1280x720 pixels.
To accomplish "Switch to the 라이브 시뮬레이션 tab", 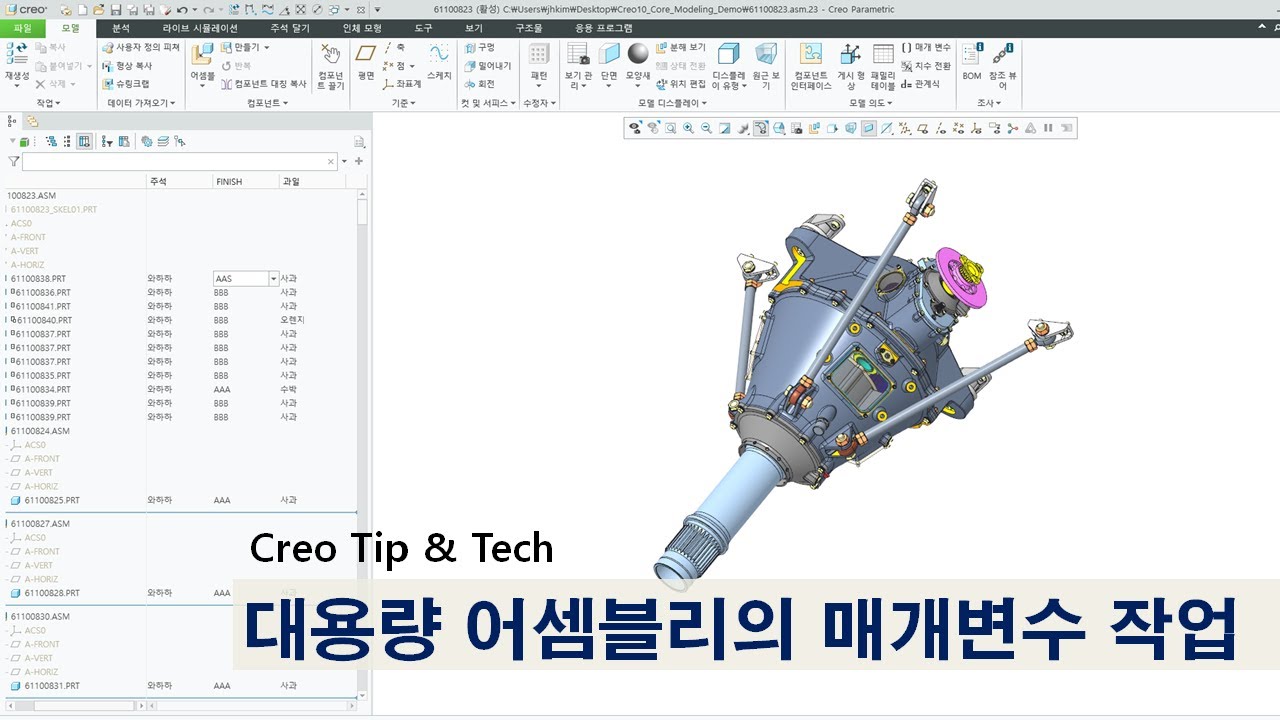I will (x=200, y=28).
